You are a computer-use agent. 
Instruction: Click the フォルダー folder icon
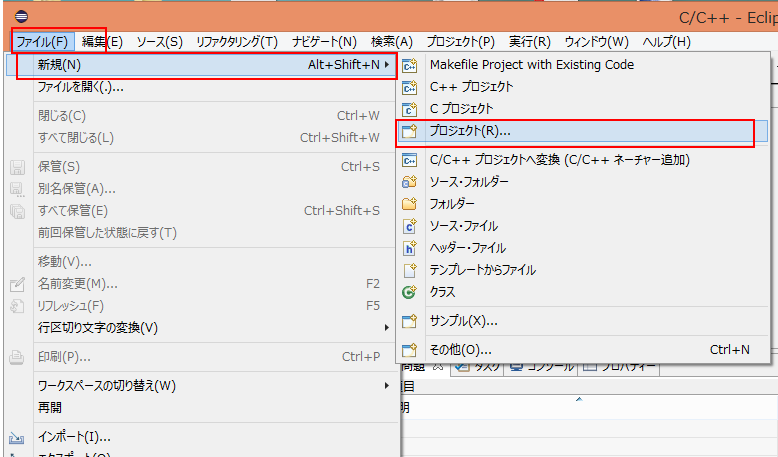(409, 204)
